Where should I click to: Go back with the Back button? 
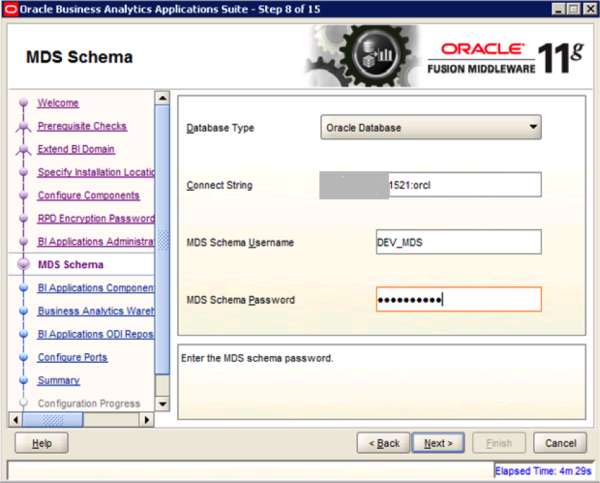click(x=384, y=442)
